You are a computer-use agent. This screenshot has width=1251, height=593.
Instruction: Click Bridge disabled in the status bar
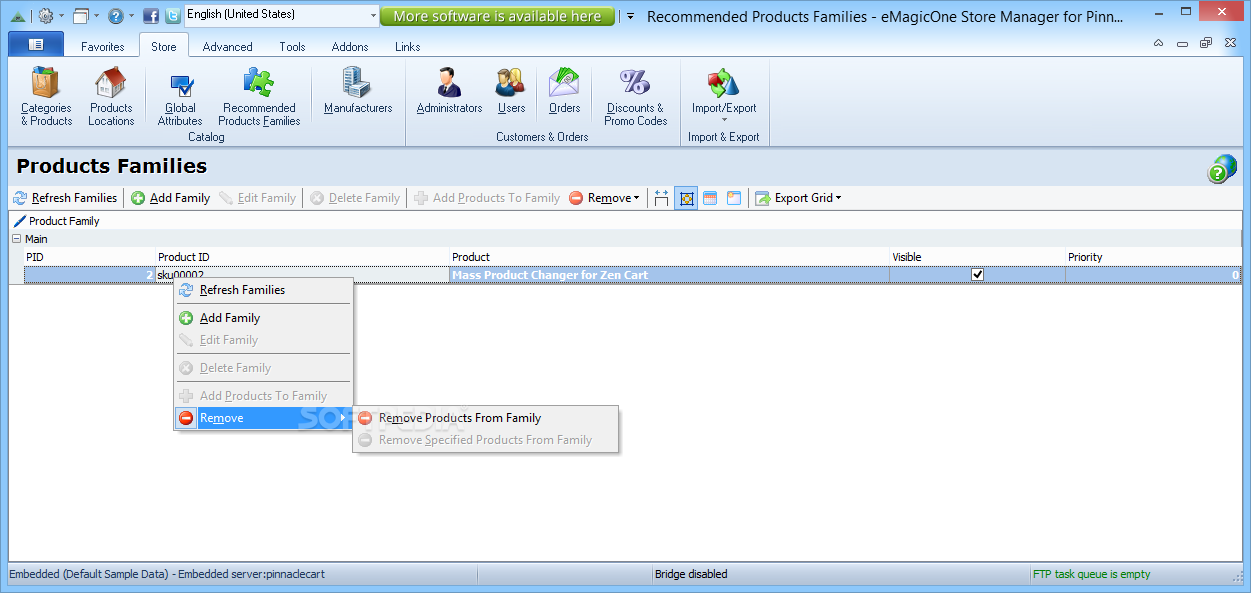[x=691, y=574]
